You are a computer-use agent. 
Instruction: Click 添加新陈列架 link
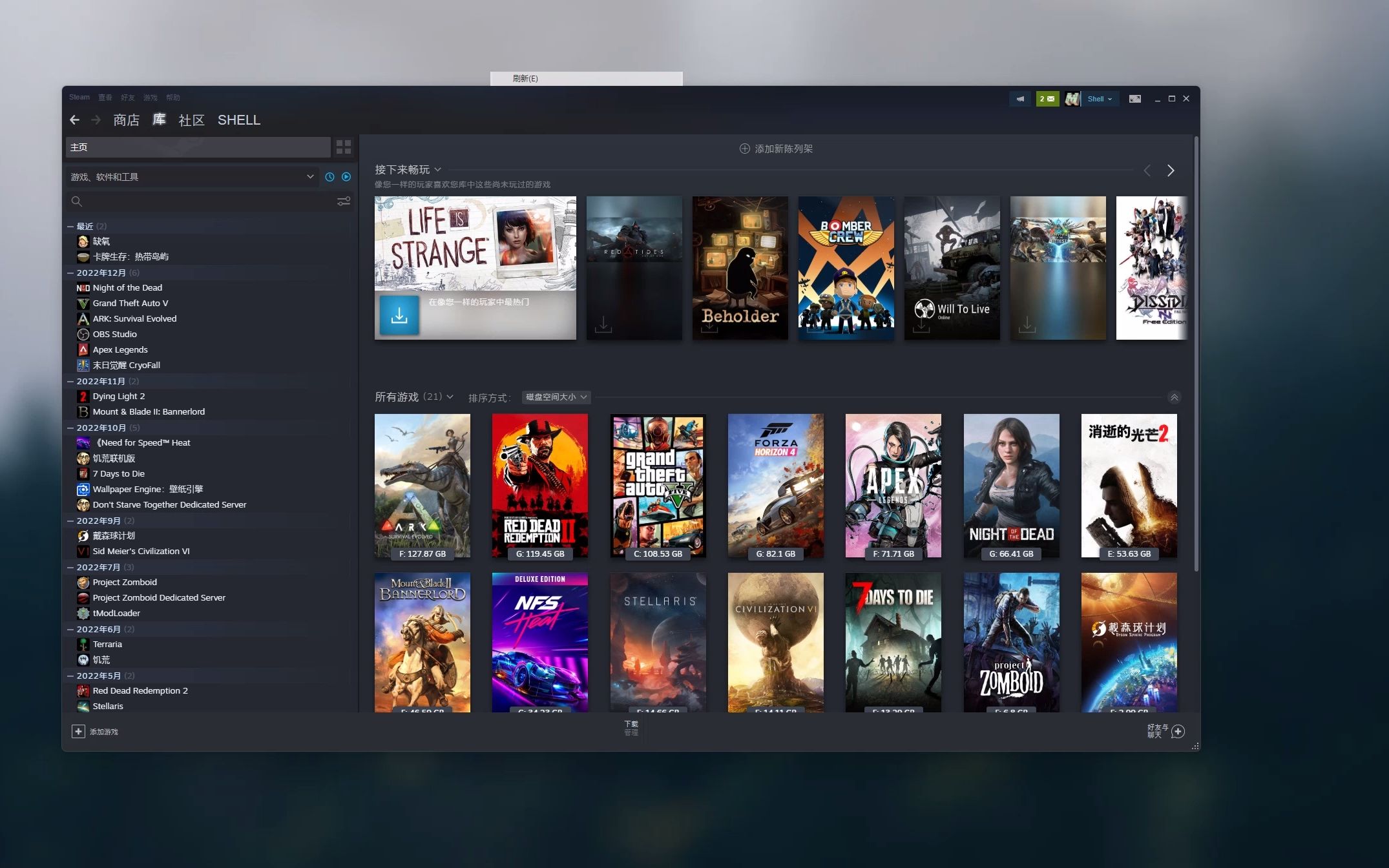pyautogui.click(x=784, y=149)
